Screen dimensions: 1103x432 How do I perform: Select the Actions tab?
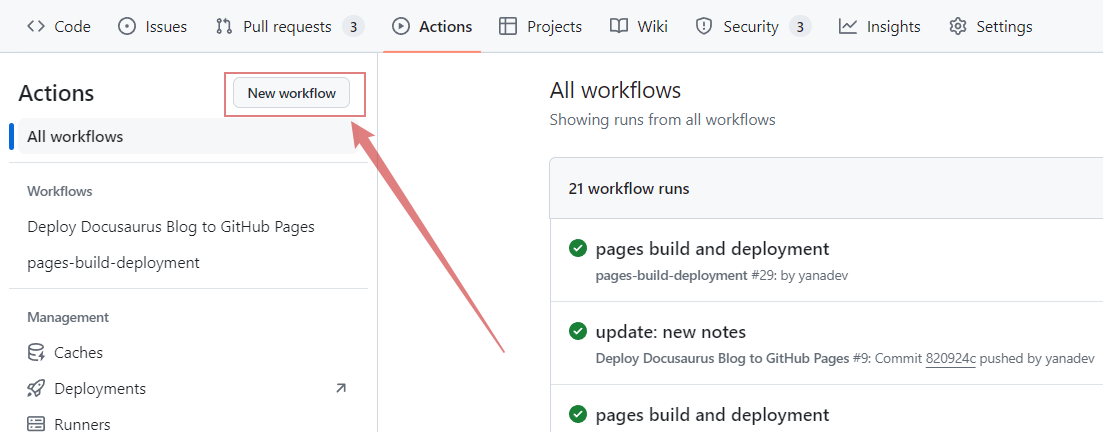pos(432,27)
